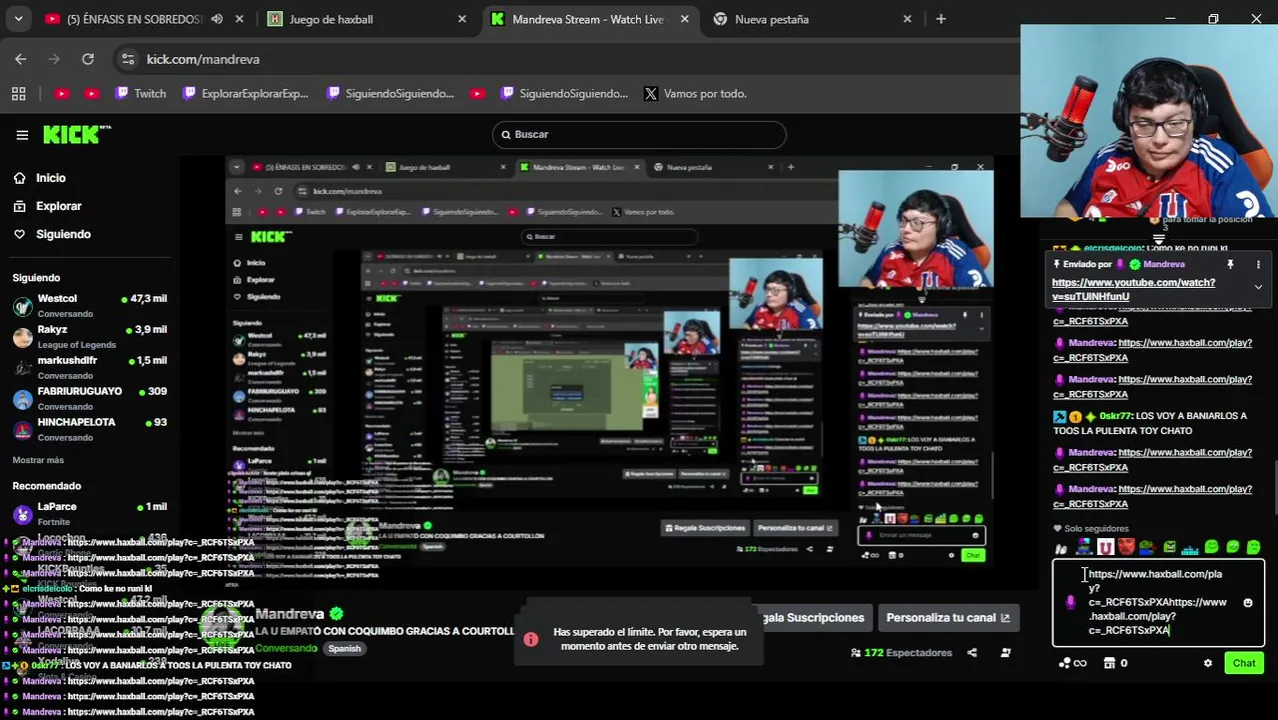Open a new browser tab

pos(940,19)
